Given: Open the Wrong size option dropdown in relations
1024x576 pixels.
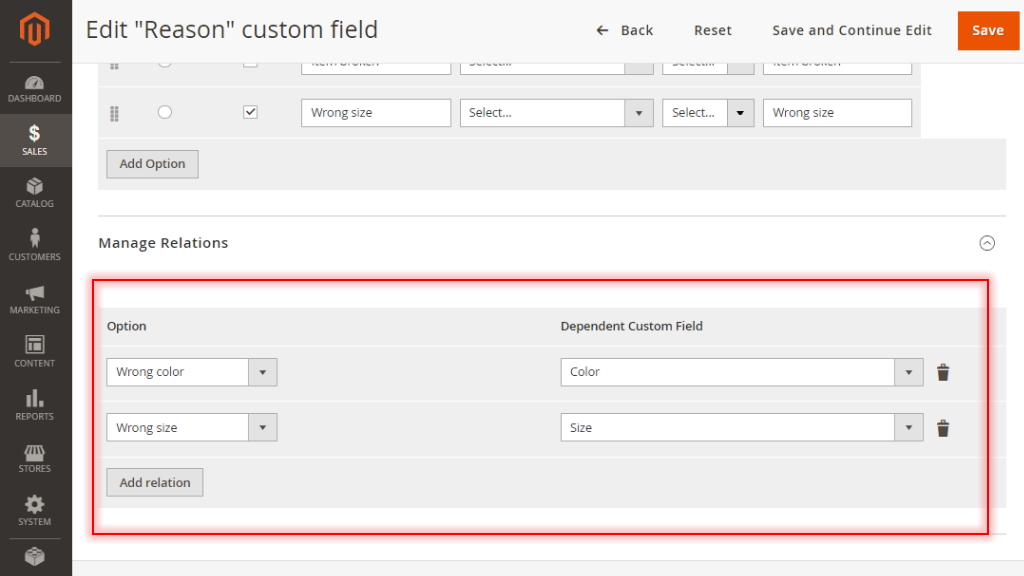Looking at the screenshot, I should click(191, 428).
